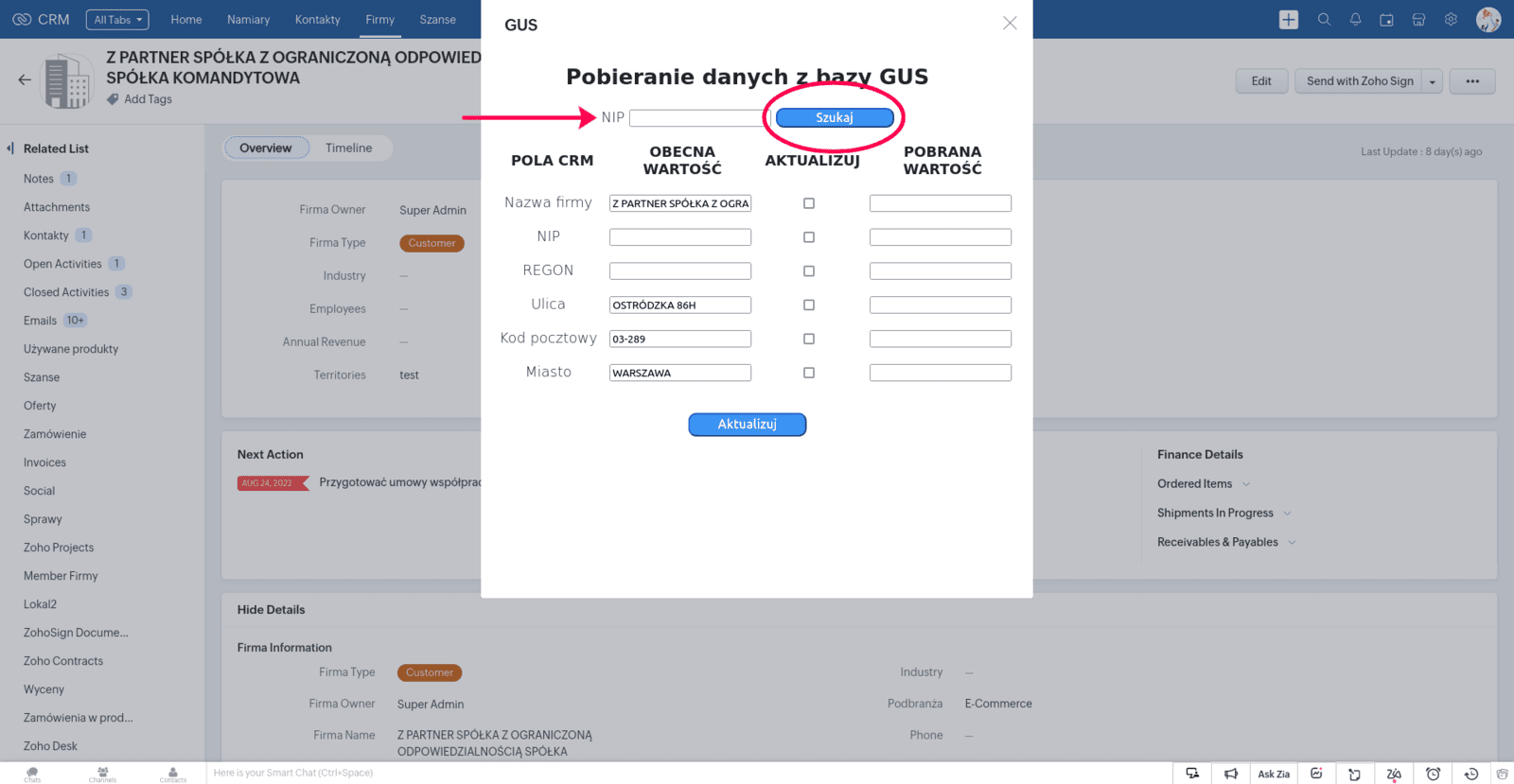
Task: Tick the REGON Aktualizuj checkbox
Action: tap(809, 271)
